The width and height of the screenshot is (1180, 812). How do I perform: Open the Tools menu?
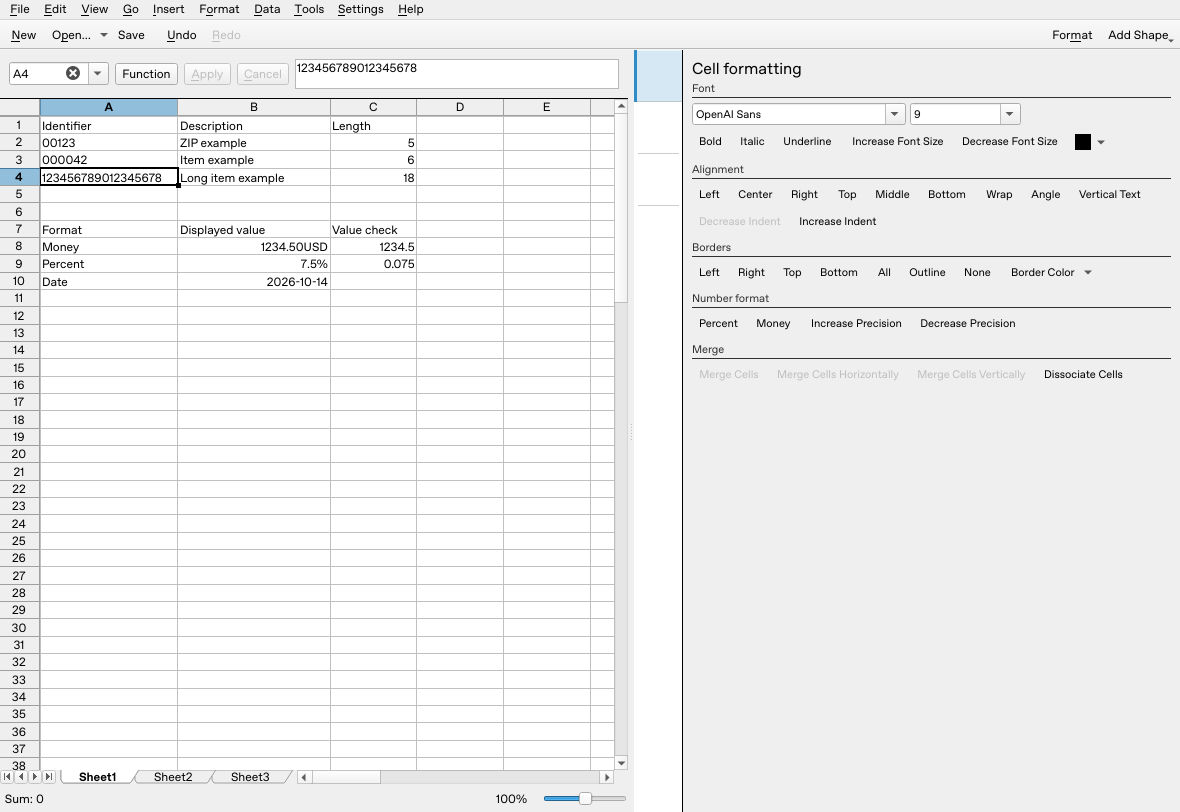[309, 9]
